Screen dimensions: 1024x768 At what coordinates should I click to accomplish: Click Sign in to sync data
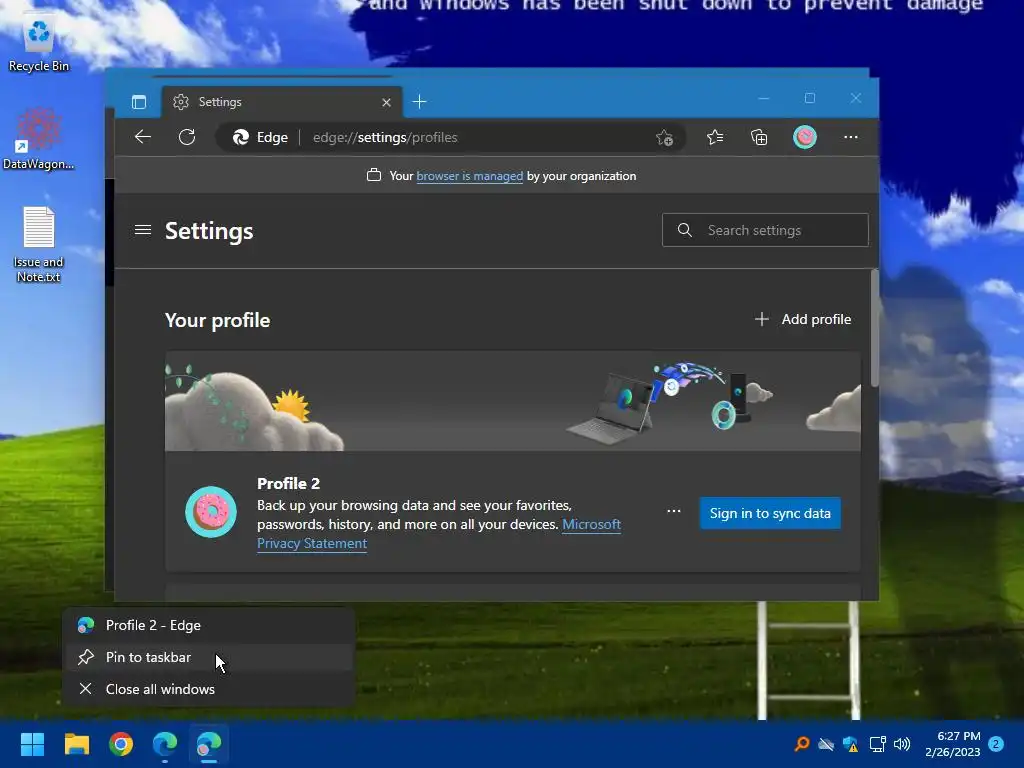(770, 513)
